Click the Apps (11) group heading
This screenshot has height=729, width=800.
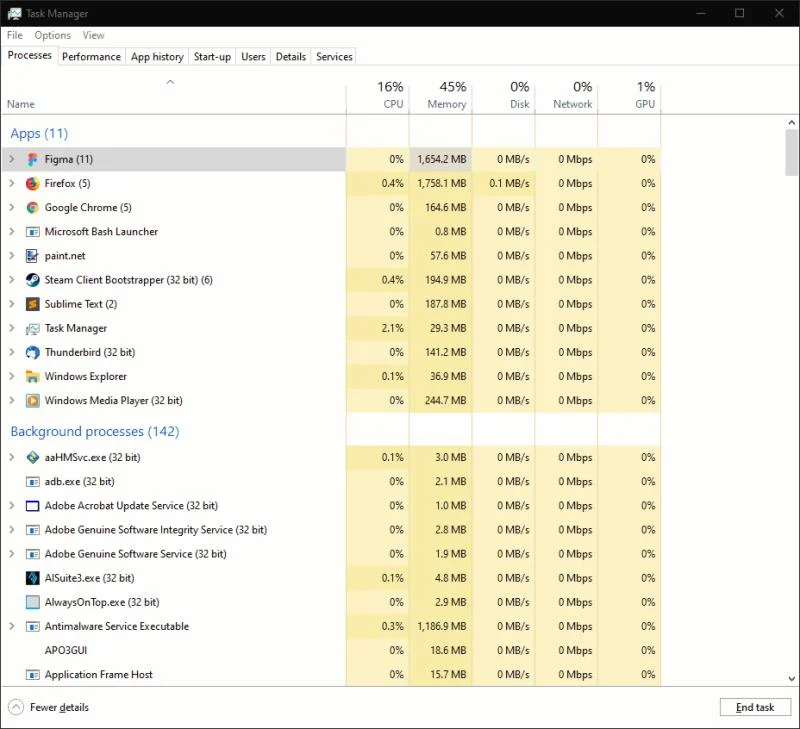point(39,134)
